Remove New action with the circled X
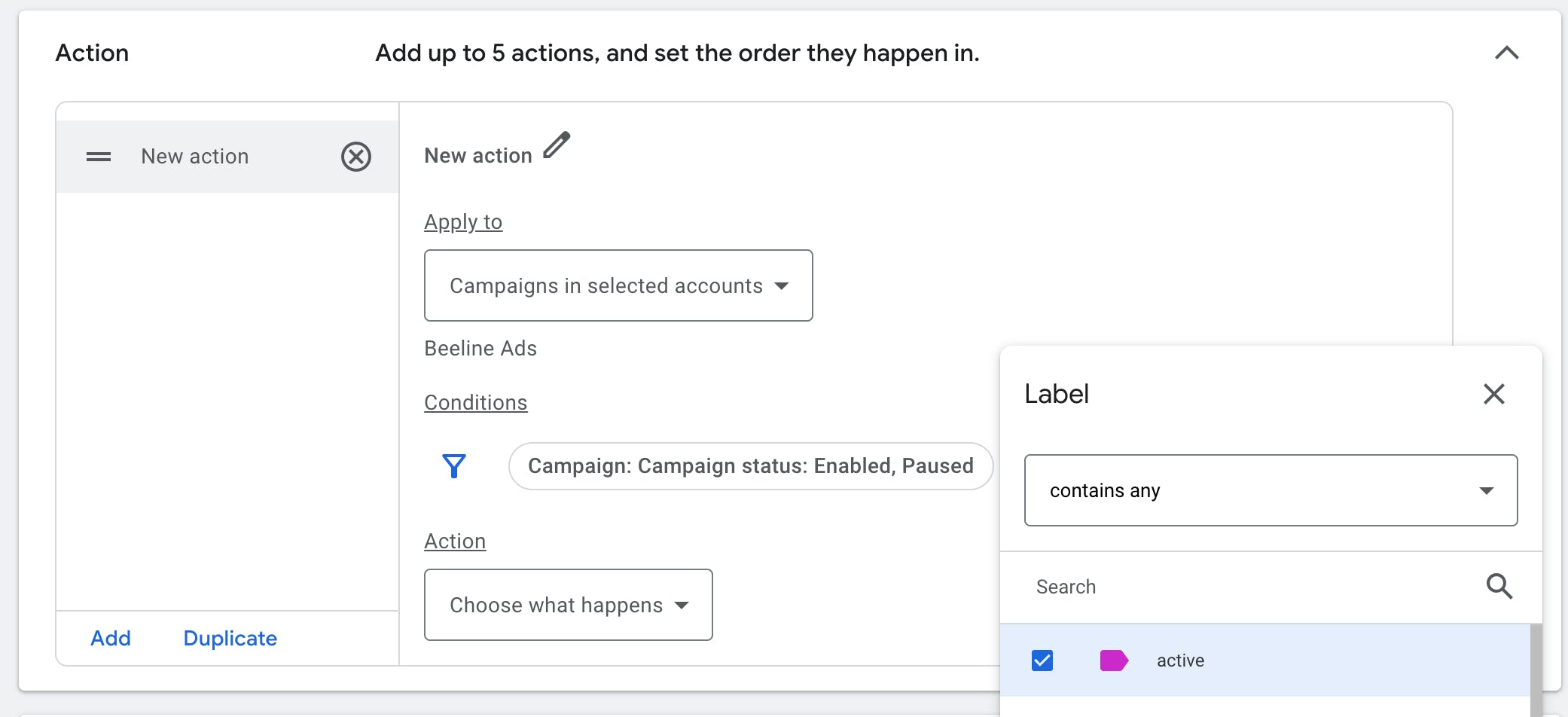The image size is (1568, 717). pyautogui.click(x=356, y=157)
